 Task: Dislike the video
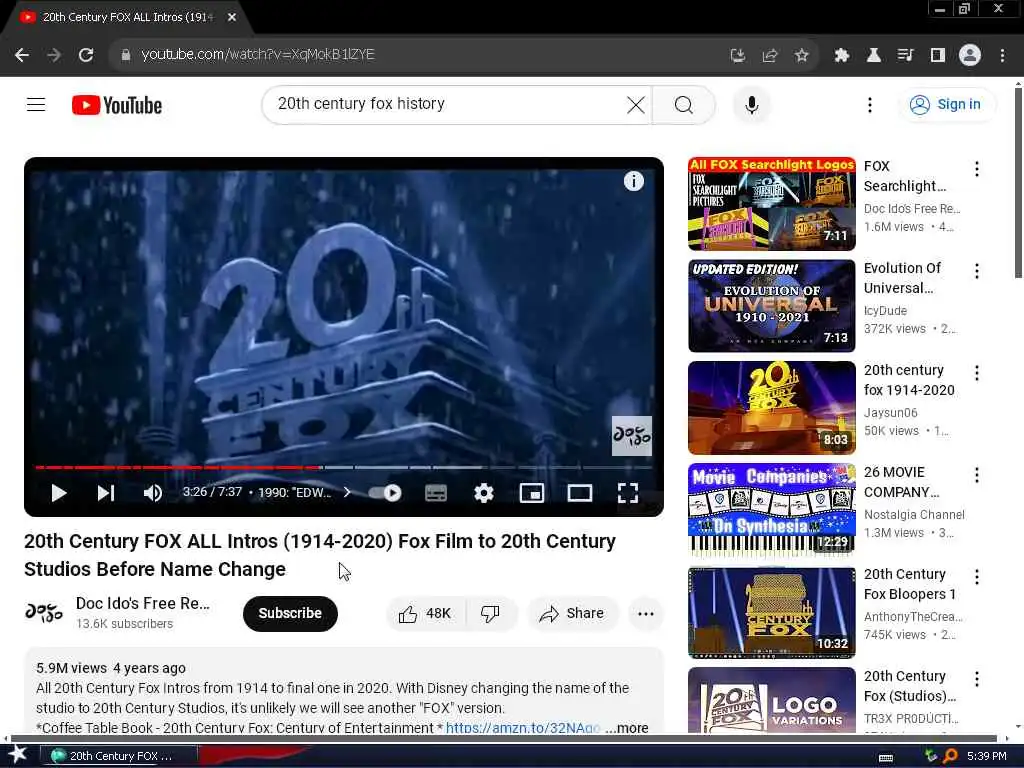pos(490,613)
